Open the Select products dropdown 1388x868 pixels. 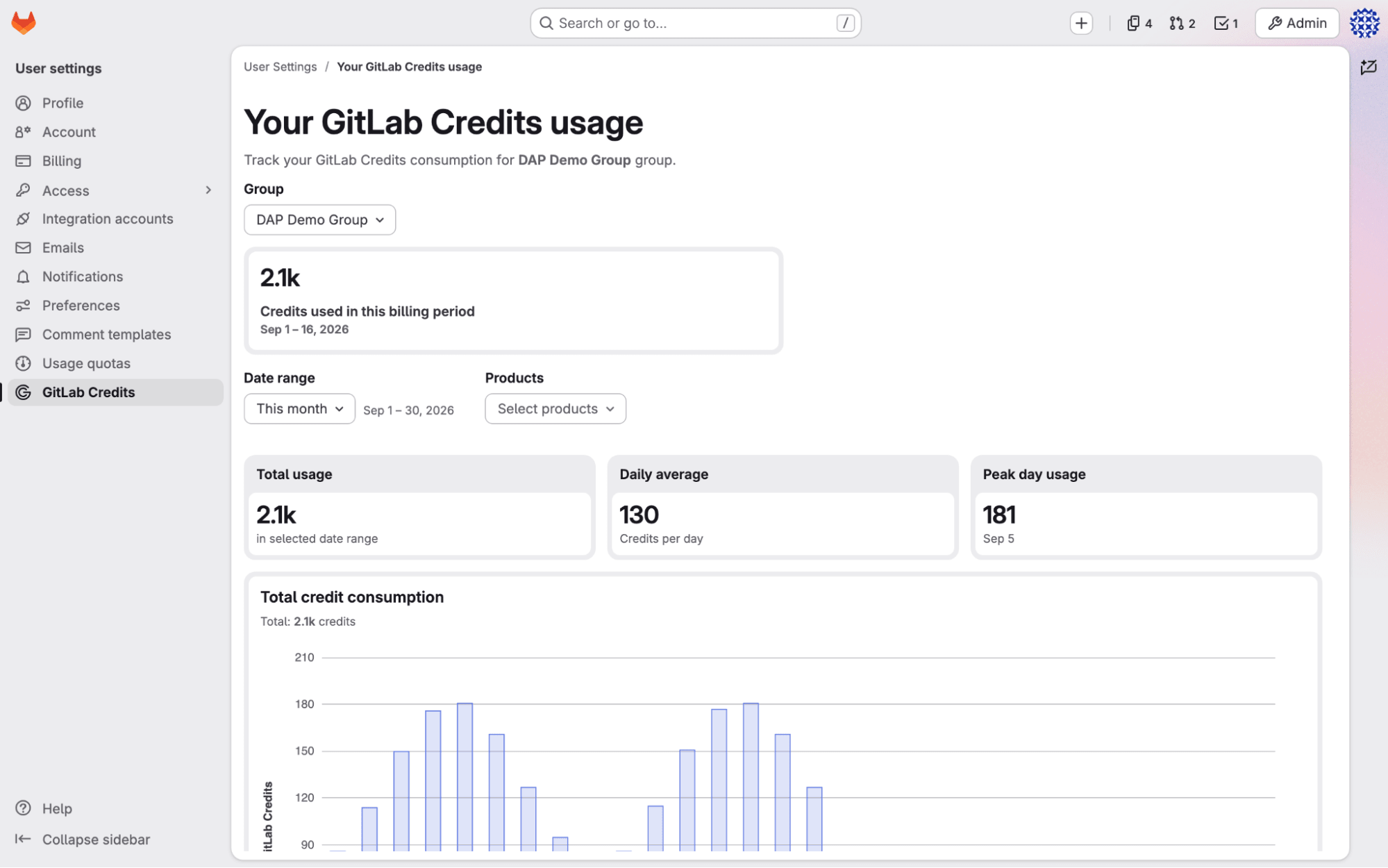click(555, 408)
